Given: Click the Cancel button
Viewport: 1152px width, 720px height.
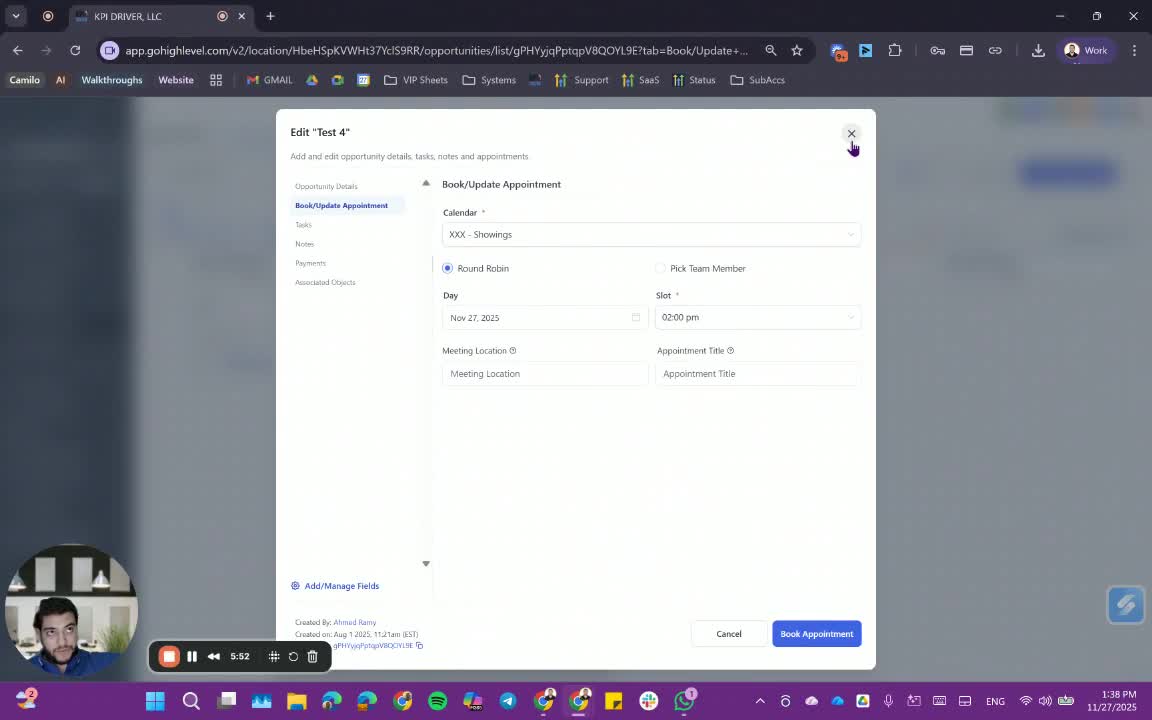Looking at the screenshot, I should tap(729, 634).
